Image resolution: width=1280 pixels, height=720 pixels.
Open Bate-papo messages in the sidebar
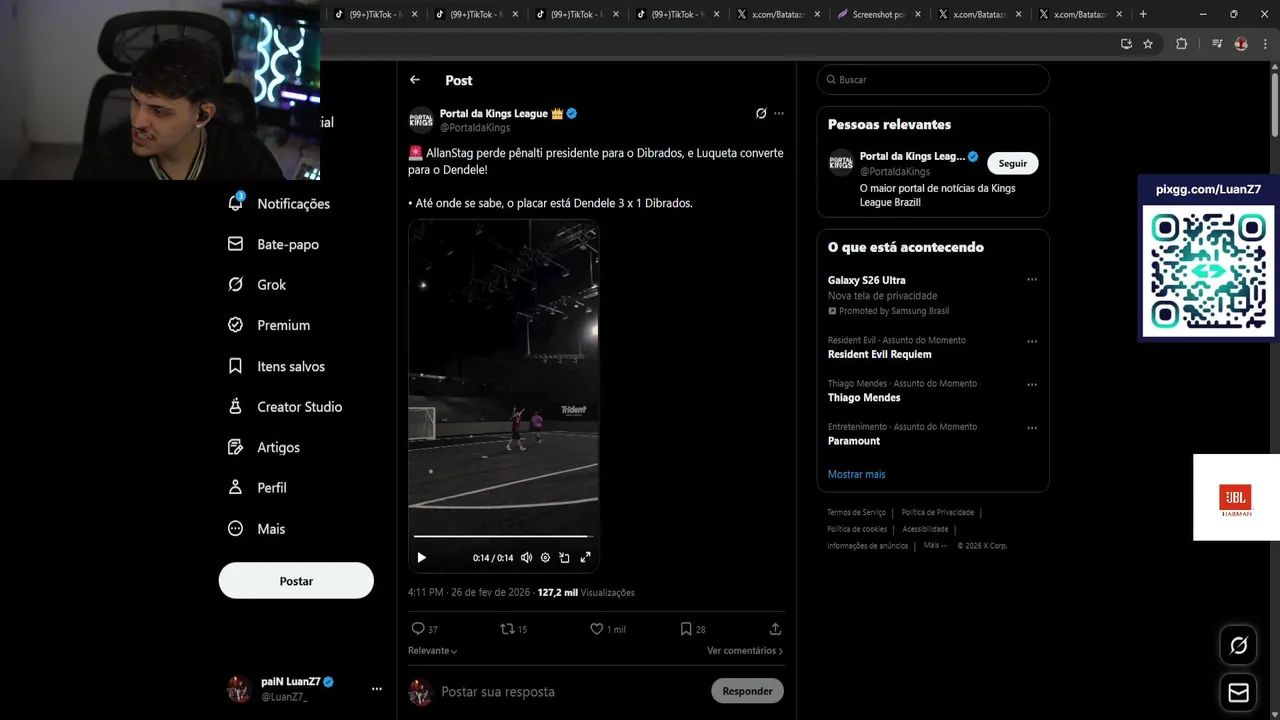click(x=273, y=244)
